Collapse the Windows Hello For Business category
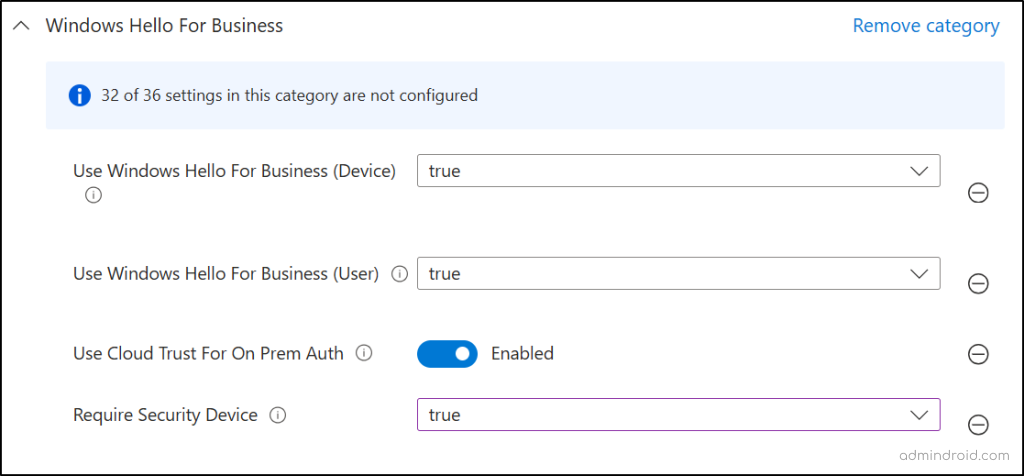The height and width of the screenshot is (476, 1024). pos(21,26)
